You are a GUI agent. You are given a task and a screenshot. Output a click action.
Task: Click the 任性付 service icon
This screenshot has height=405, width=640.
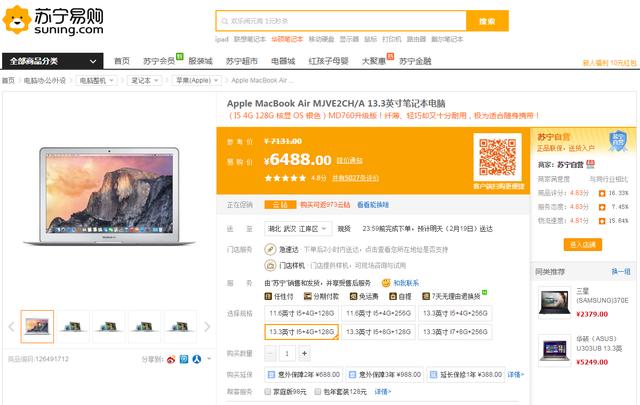[x=268, y=296]
